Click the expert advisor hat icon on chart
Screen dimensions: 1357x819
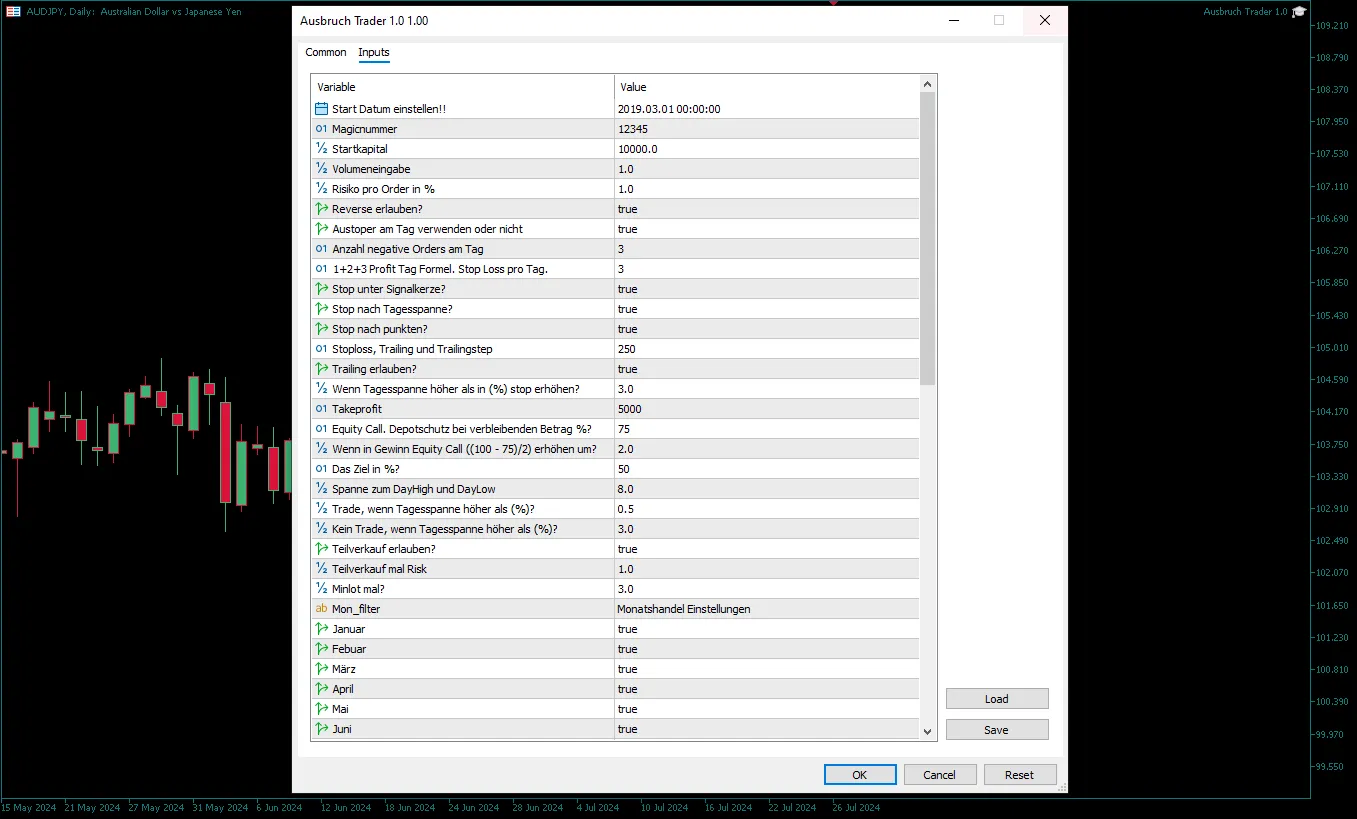tap(1299, 11)
